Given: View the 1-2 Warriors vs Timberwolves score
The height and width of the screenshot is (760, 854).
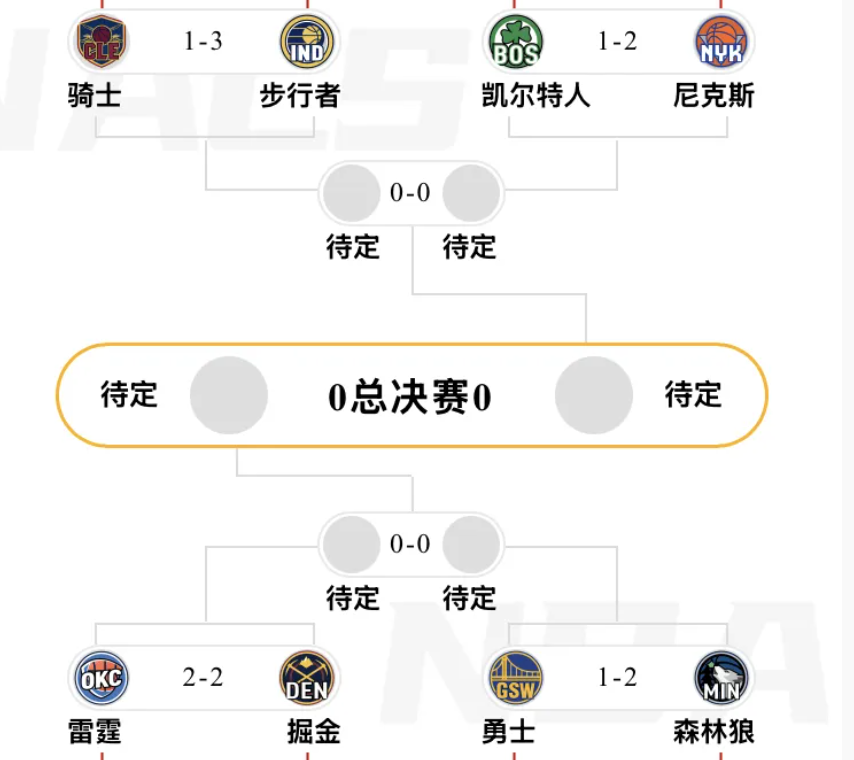Looking at the screenshot, I should point(617,678).
